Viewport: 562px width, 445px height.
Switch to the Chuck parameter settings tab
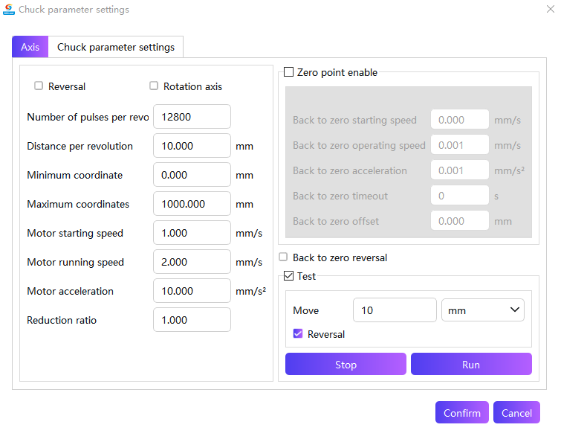[x=116, y=47]
